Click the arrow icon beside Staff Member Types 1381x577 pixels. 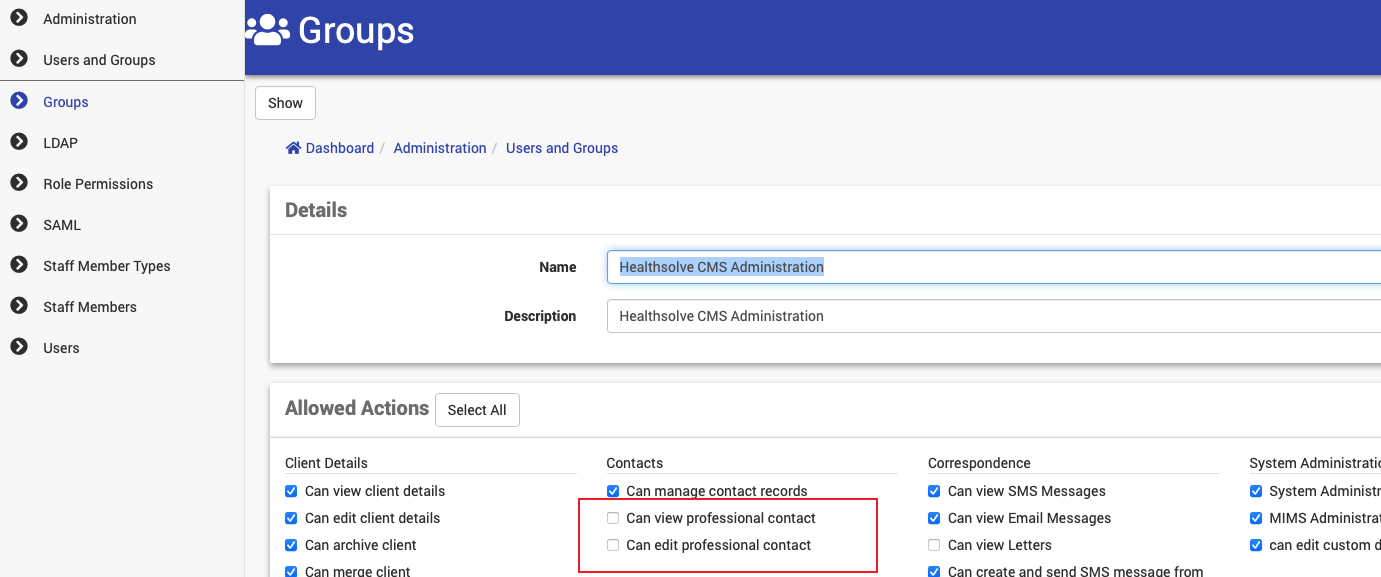(x=18, y=265)
